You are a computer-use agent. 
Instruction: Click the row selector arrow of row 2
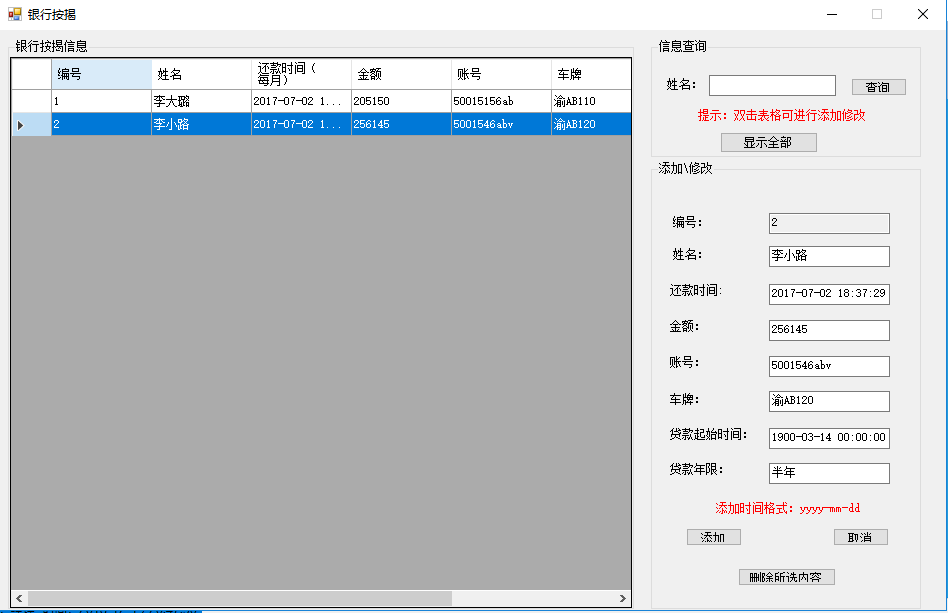pyautogui.click(x=31, y=125)
